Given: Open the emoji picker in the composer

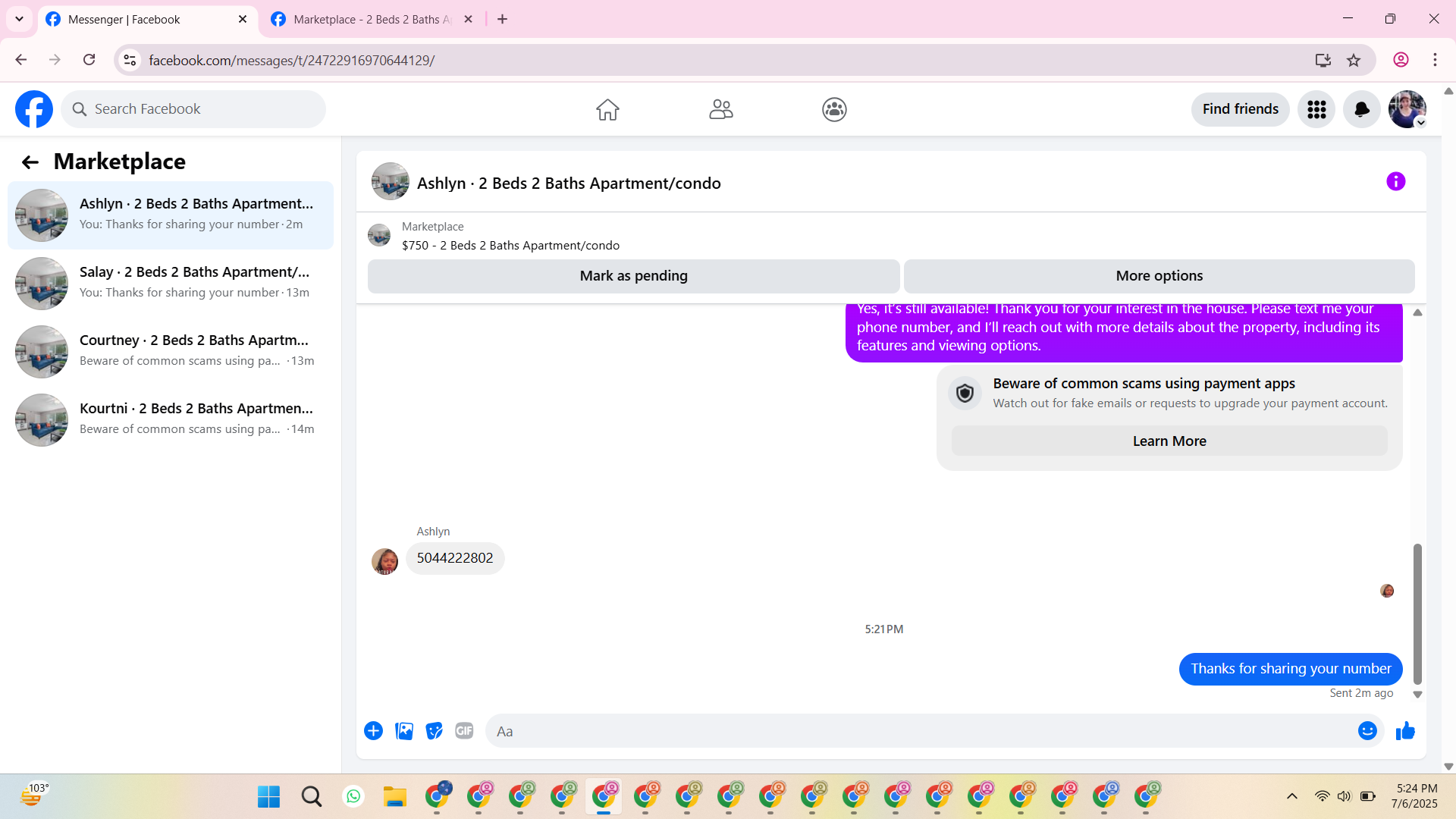Looking at the screenshot, I should click(x=1367, y=731).
